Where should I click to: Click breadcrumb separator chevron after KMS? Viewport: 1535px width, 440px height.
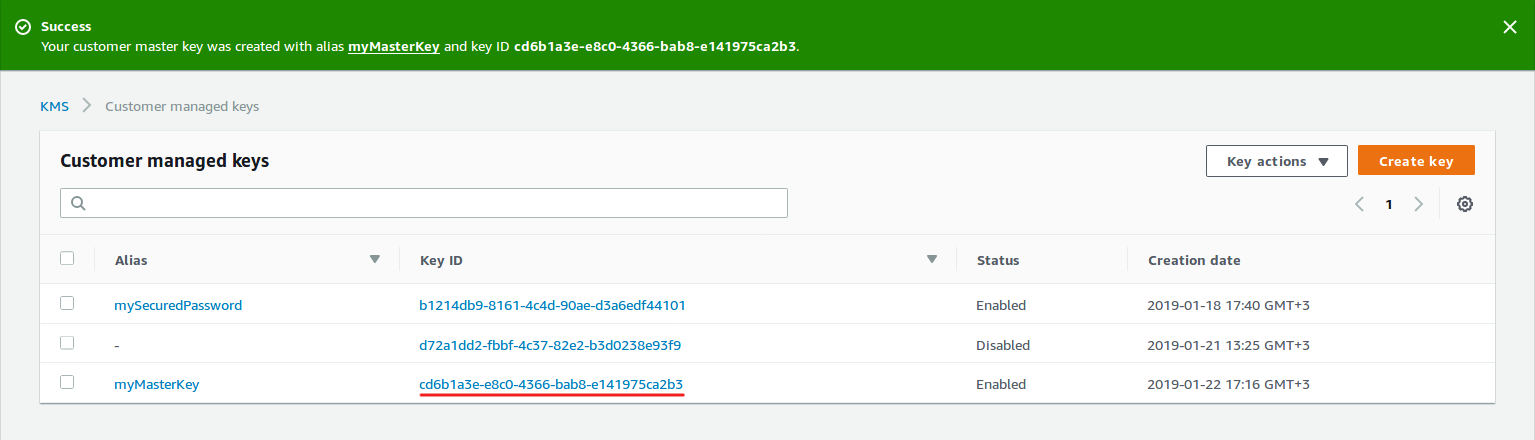tap(87, 106)
